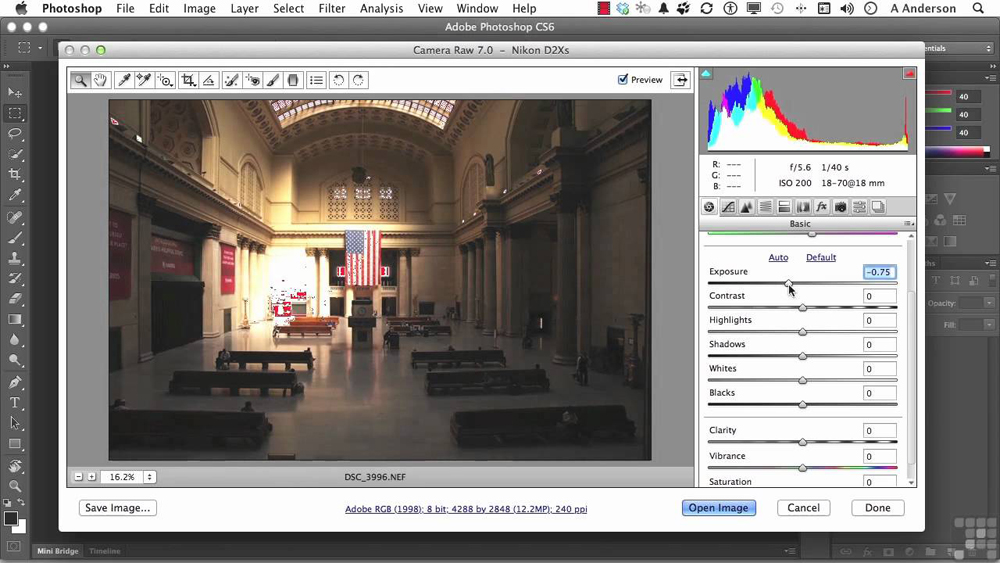Select the White Balance eyedropper tool
The width and height of the screenshot is (1000, 563).
(124, 80)
